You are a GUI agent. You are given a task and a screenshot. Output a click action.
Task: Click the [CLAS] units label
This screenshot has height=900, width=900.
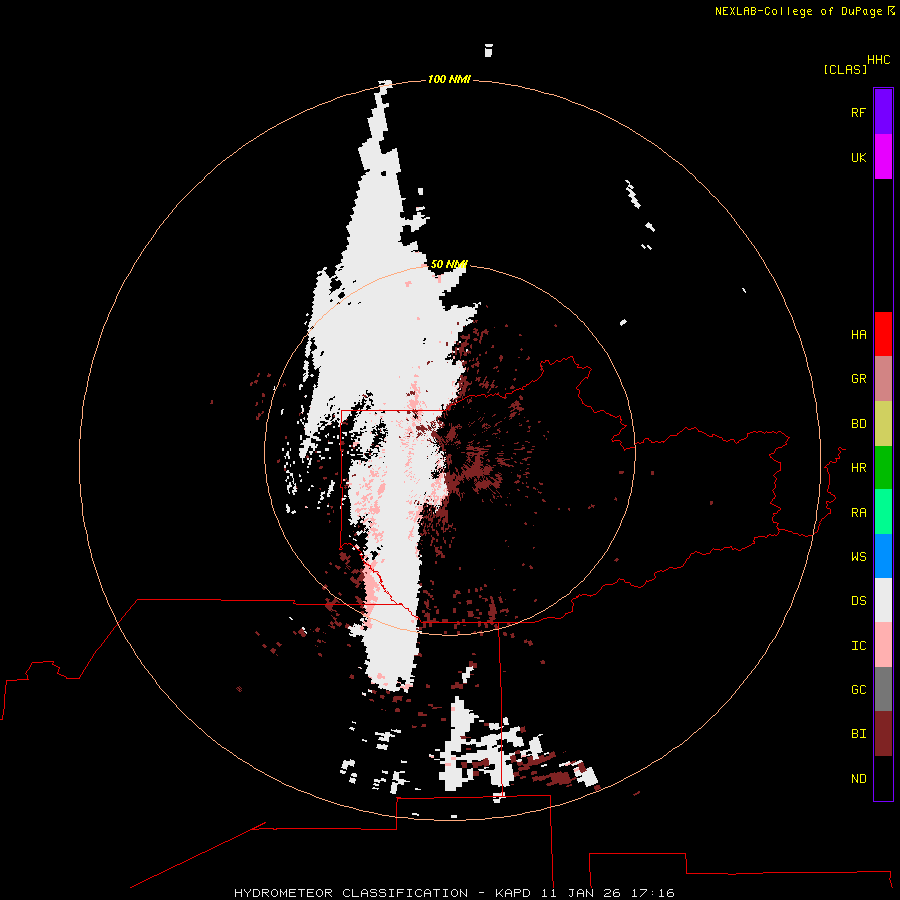coord(845,69)
